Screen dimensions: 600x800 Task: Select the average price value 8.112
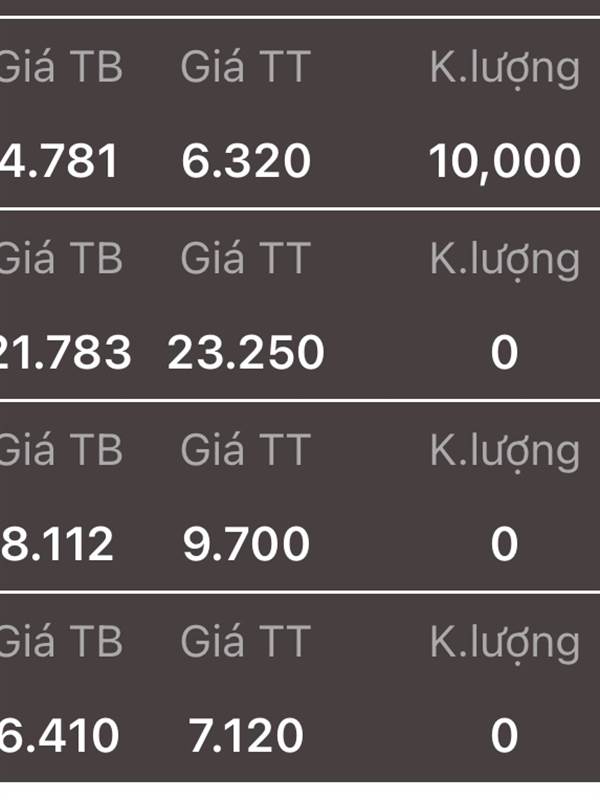pyautogui.click(x=57, y=544)
